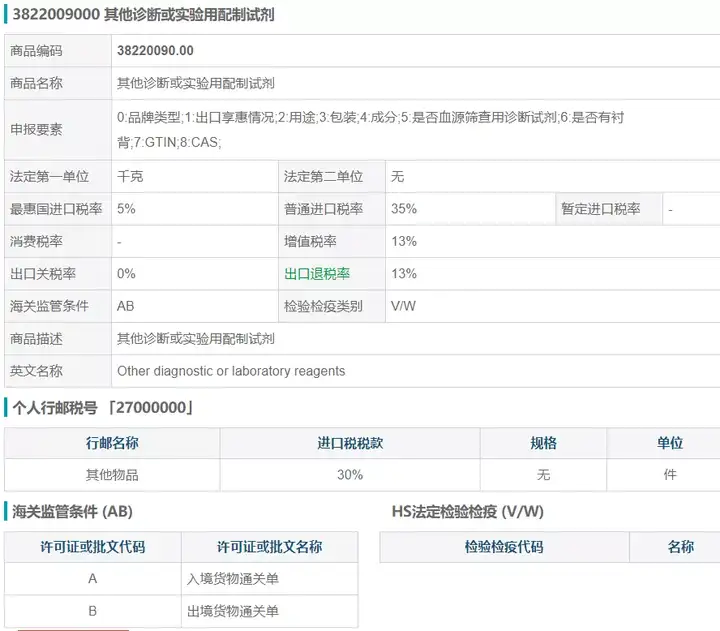Click the 个人行邮税号 「27000000」 heading
The width and height of the screenshot is (720, 631).
102,408
